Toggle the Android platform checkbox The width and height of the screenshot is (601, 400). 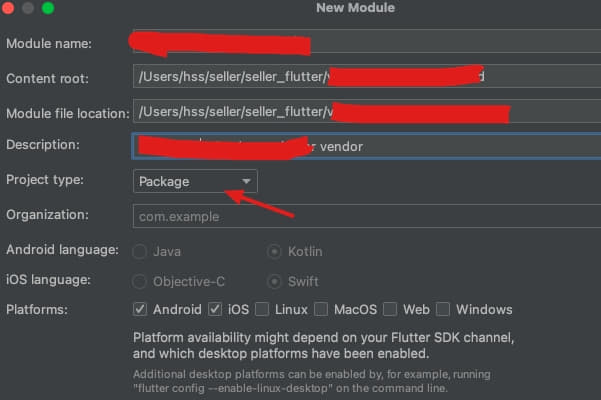140,309
